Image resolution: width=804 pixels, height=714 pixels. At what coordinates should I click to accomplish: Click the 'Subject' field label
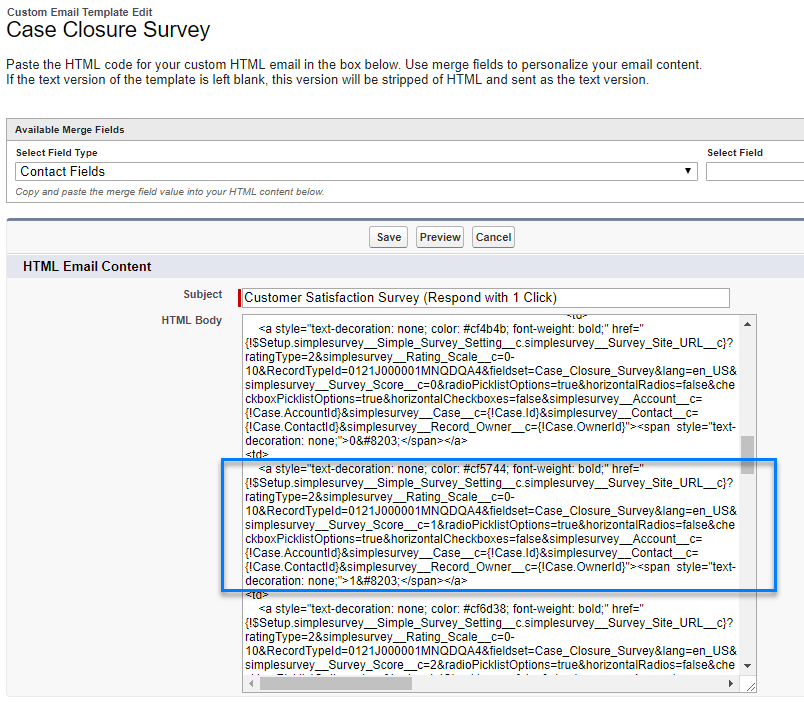pyautogui.click(x=203, y=294)
